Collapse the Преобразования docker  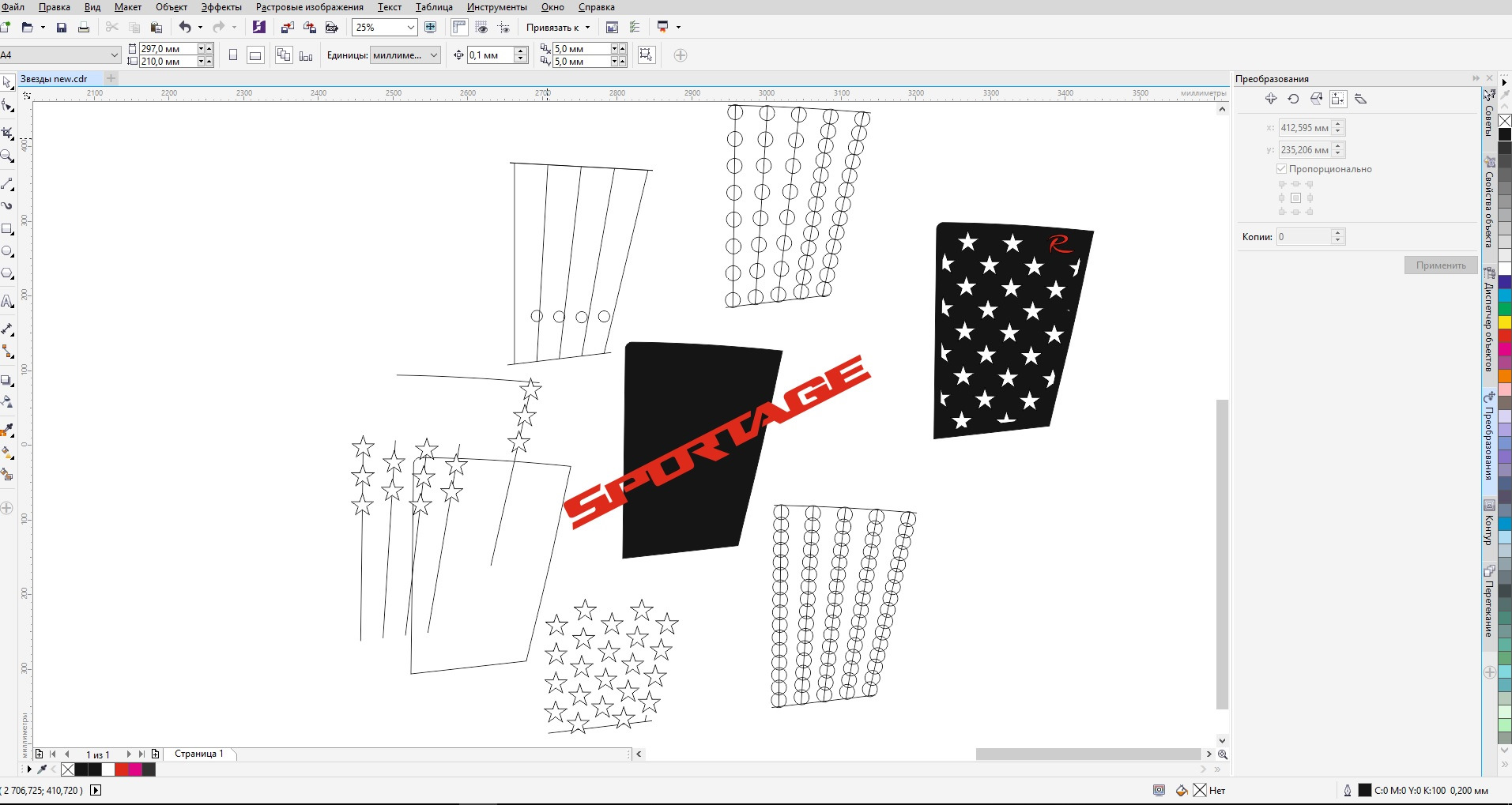[1476, 78]
